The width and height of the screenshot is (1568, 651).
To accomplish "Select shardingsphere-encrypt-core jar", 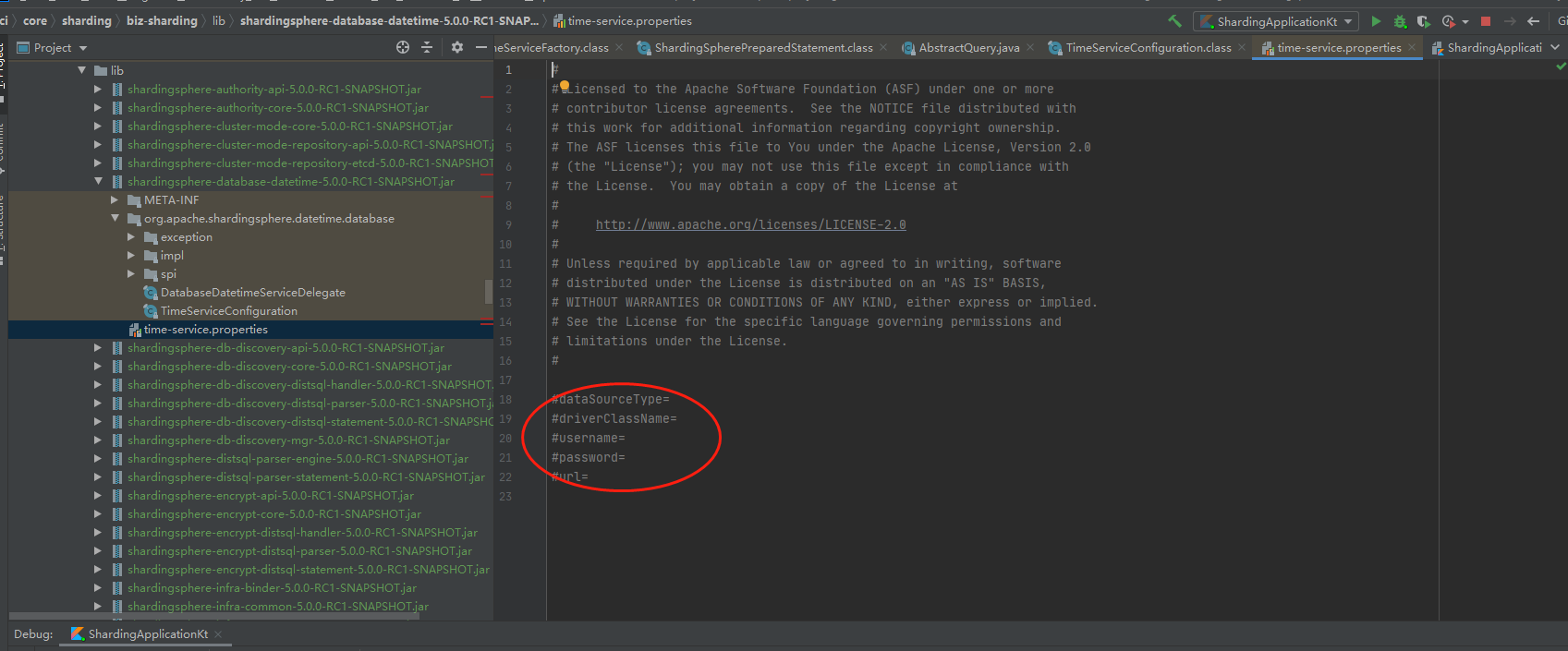I will coord(273,513).
